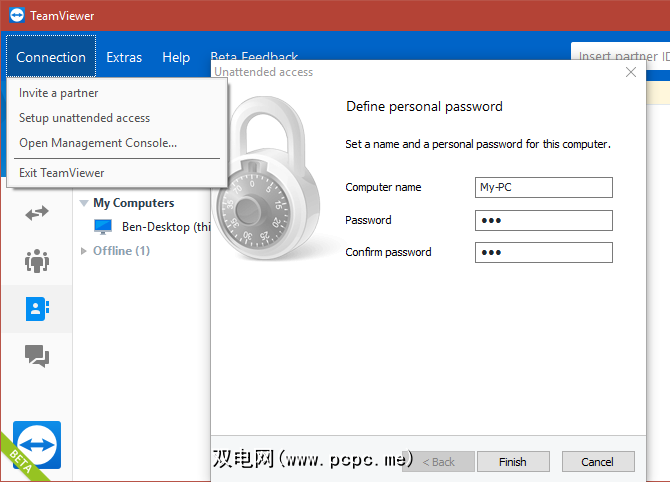Open the Extras menu

124,57
